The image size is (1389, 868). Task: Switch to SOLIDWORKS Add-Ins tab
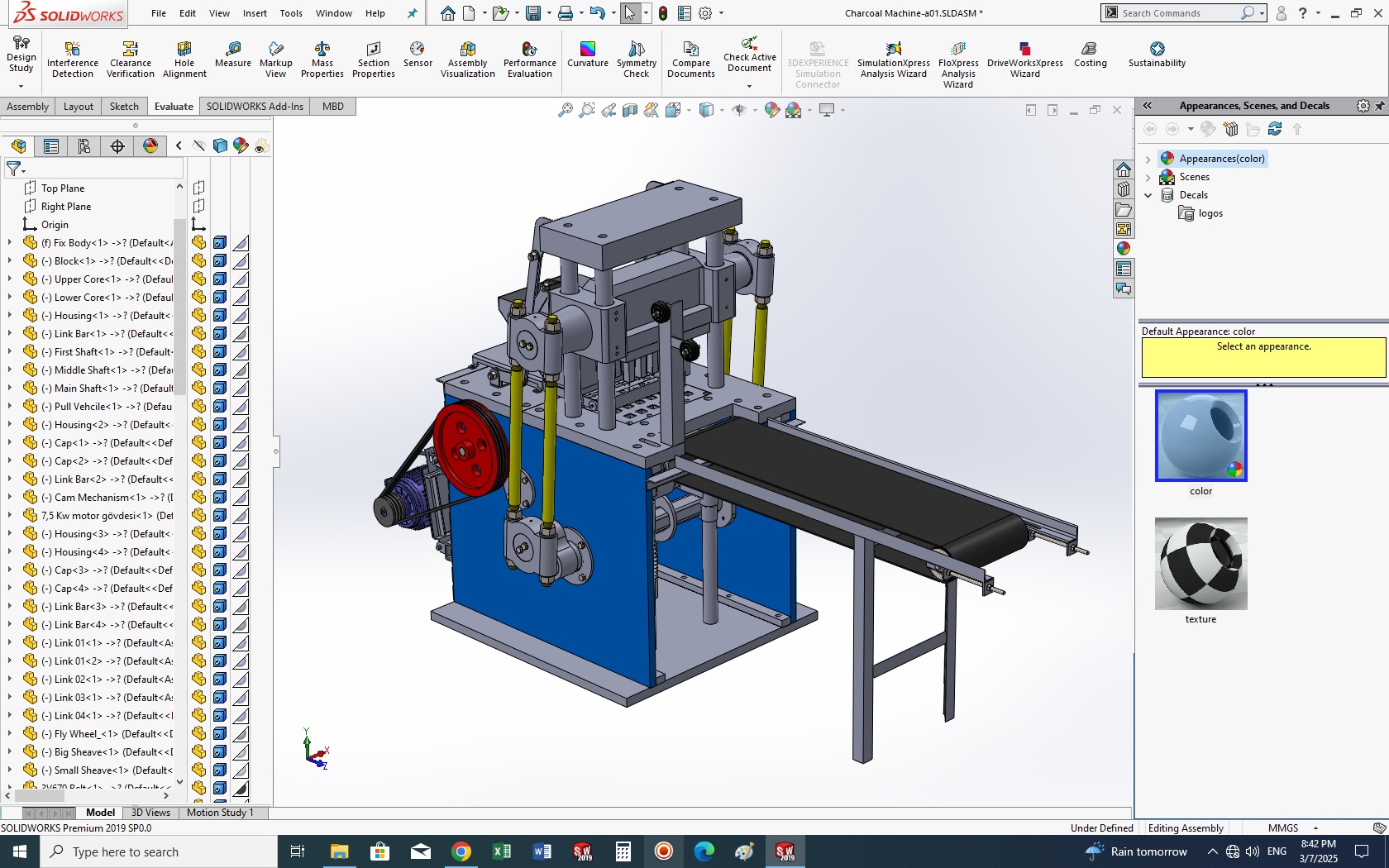[255, 106]
